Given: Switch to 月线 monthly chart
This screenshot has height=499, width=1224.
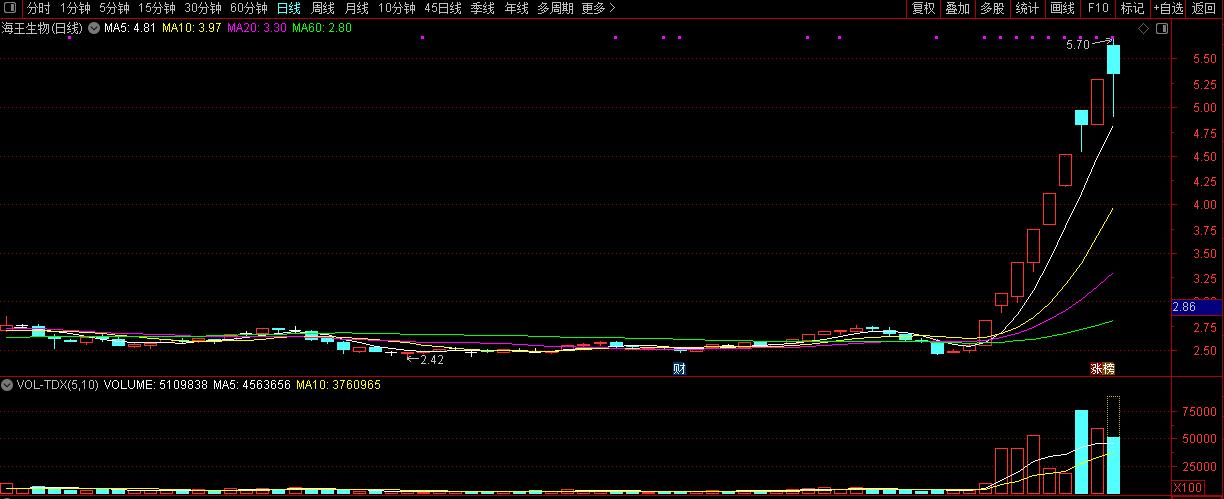Looking at the screenshot, I should coord(357,8).
